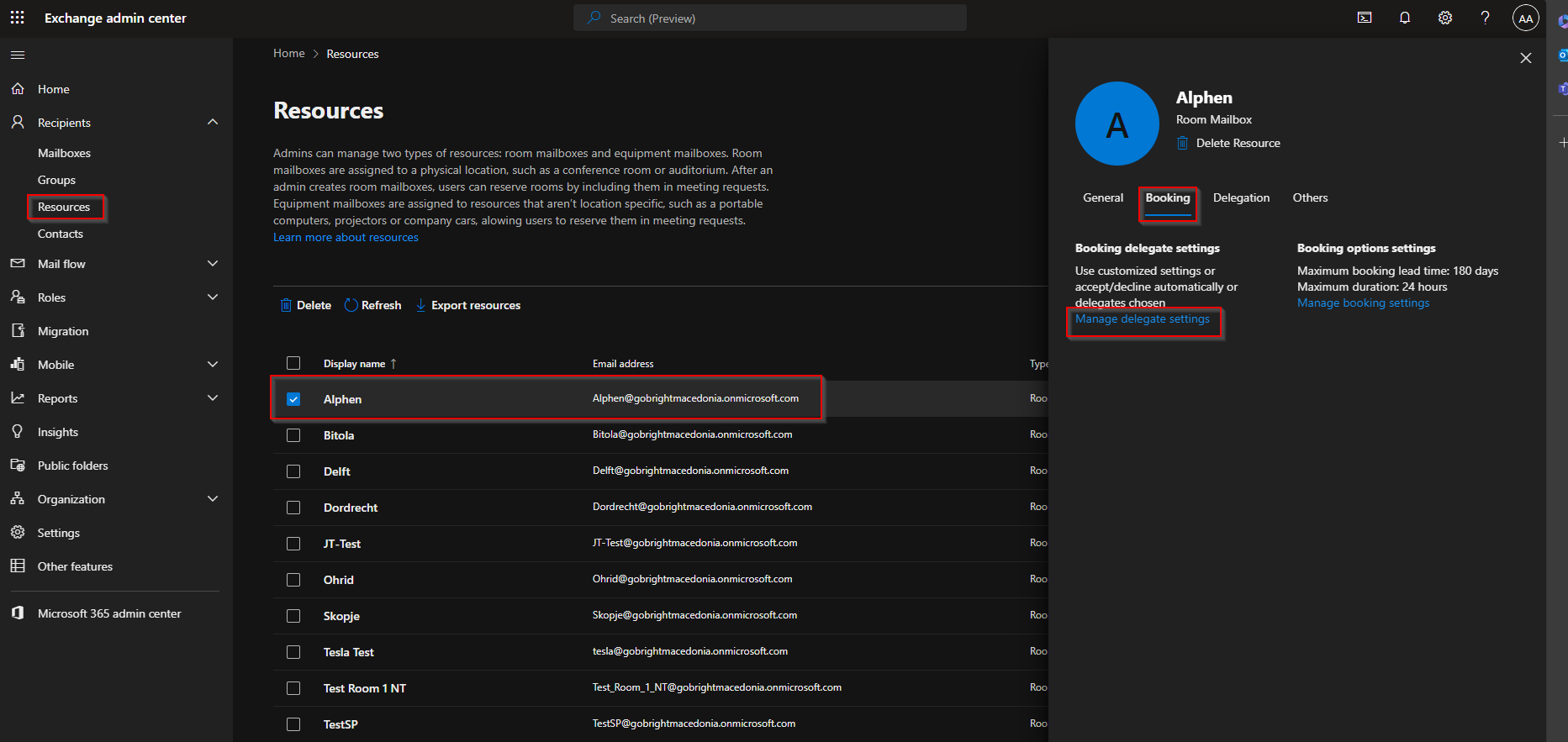Check the Test Room 1 NT checkbox
Viewport: 1568px width, 742px height.
(x=293, y=688)
